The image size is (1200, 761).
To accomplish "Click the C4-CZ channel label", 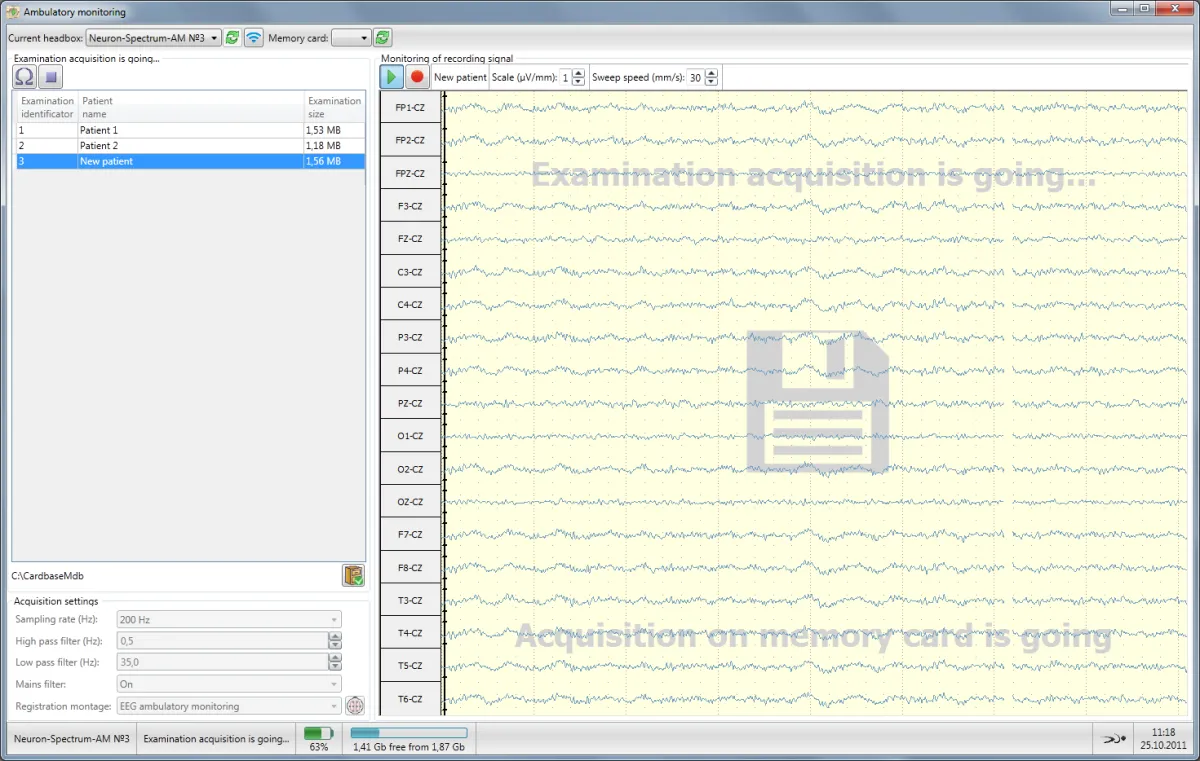I will pos(410,304).
